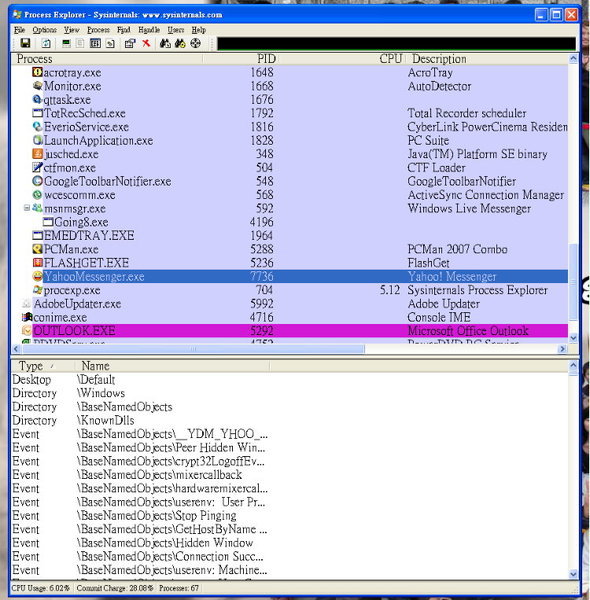Screen dimensions: 590x600
Task: Click the grayed-out Show Process Tree icon
Action: click(80, 43)
